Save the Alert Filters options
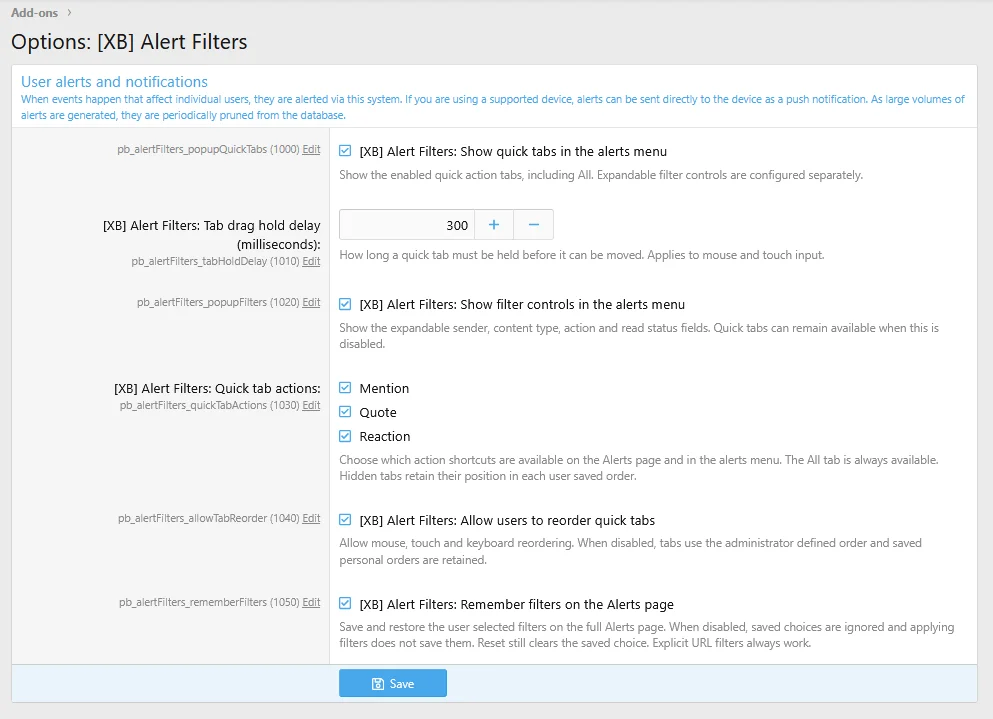The image size is (993, 719). coord(393,684)
